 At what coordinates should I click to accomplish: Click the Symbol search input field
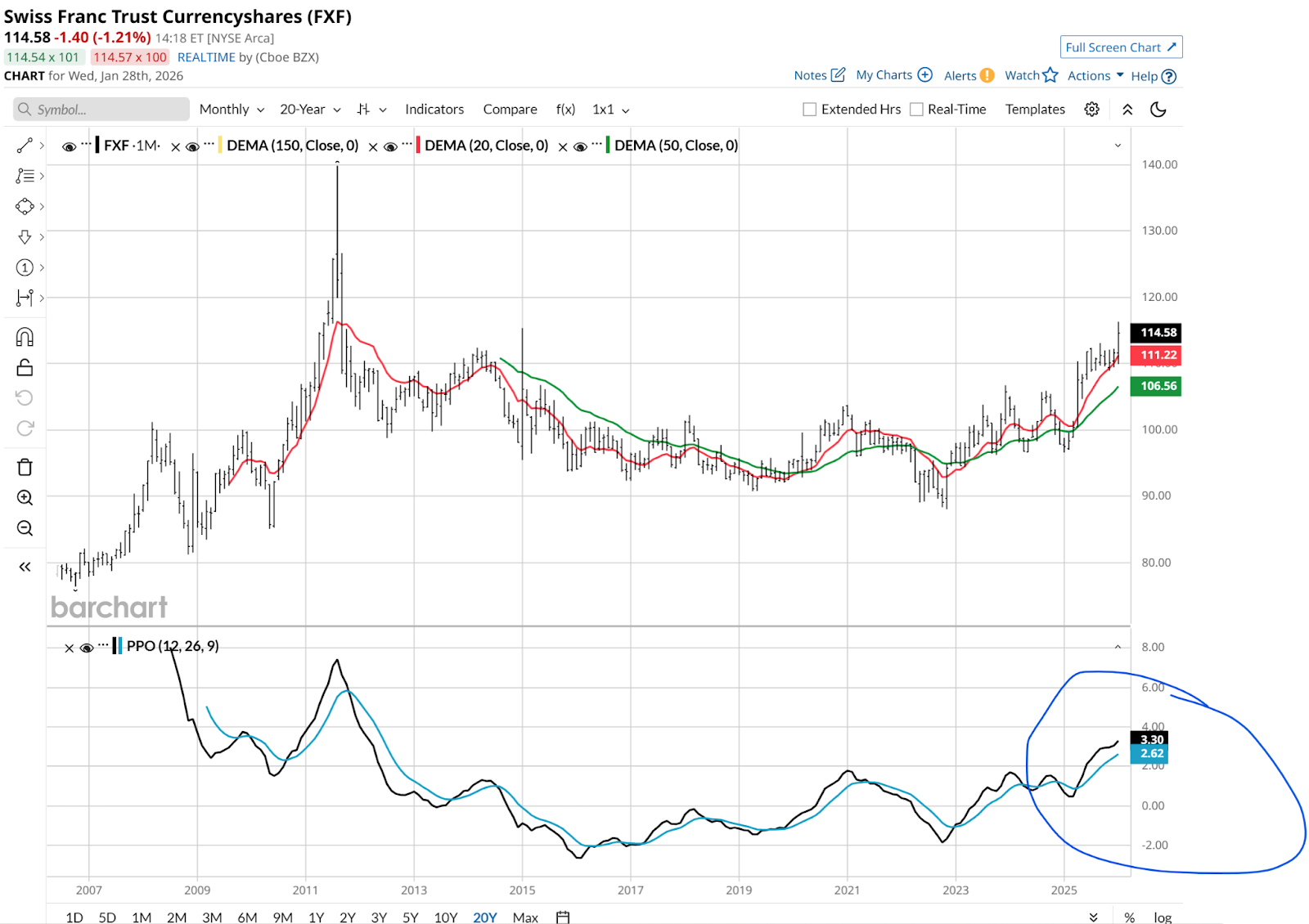pyautogui.click(x=101, y=110)
